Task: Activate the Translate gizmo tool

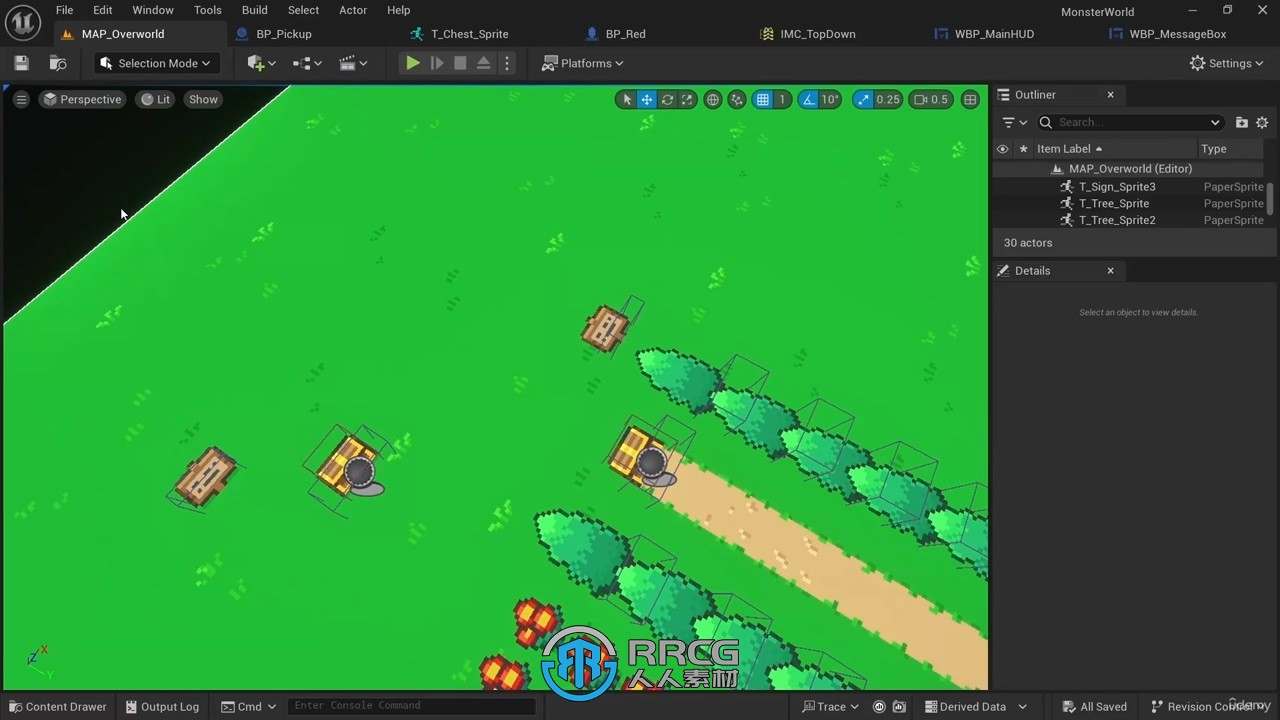Action: point(647,99)
